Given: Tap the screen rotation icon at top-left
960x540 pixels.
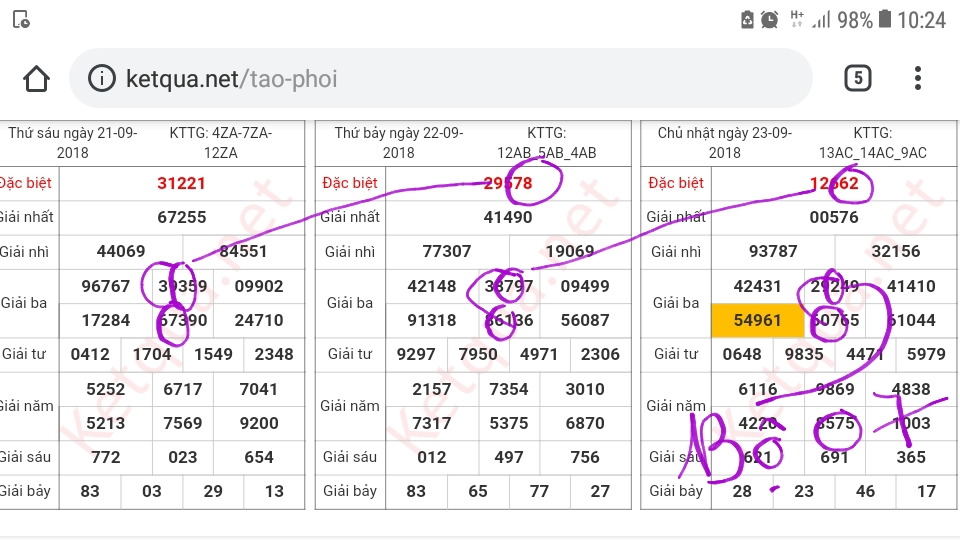Looking at the screenshot, I should tap(20, 19).
